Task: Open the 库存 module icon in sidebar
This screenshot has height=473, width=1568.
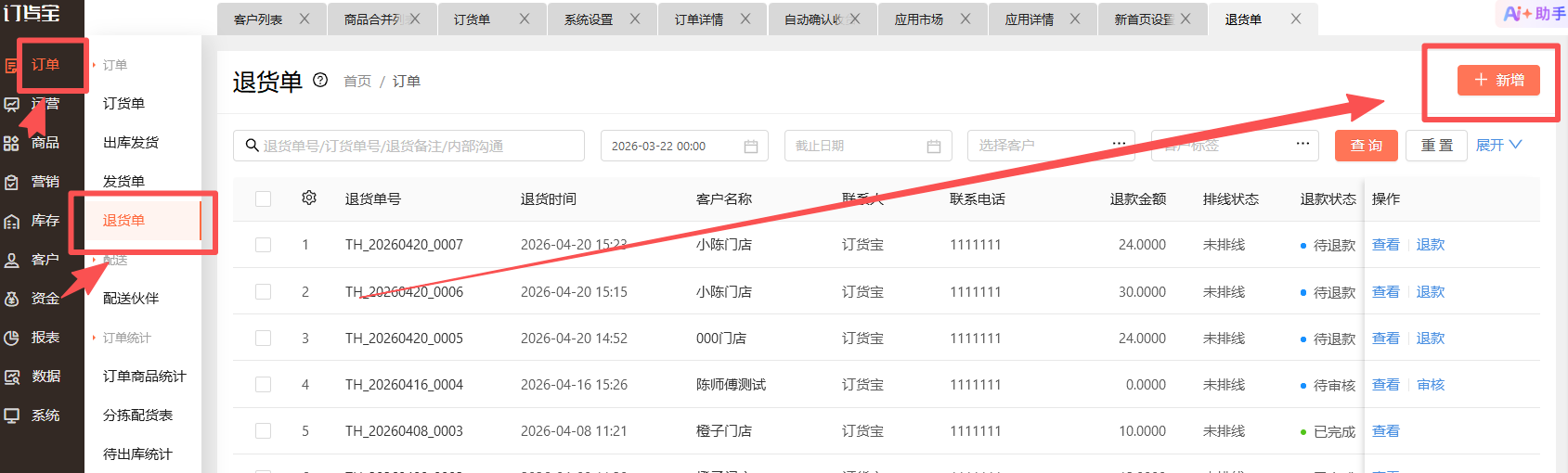Action: pyautogui.click(x=11, y=221)
